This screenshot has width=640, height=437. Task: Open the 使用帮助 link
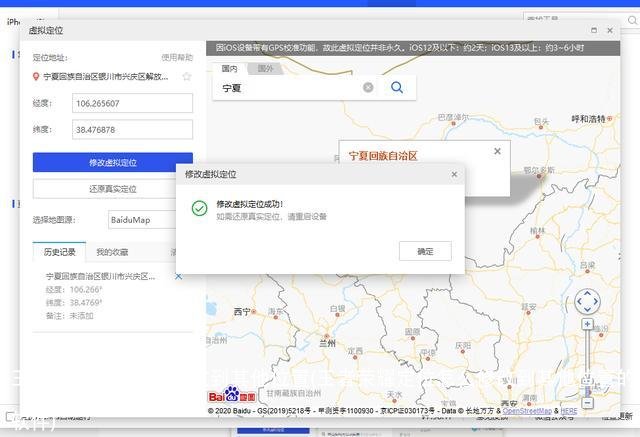(177, 58)
